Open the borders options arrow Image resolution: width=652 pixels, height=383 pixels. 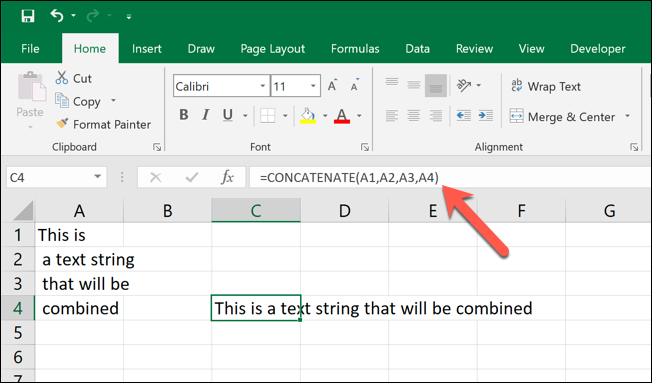(285, 115)
